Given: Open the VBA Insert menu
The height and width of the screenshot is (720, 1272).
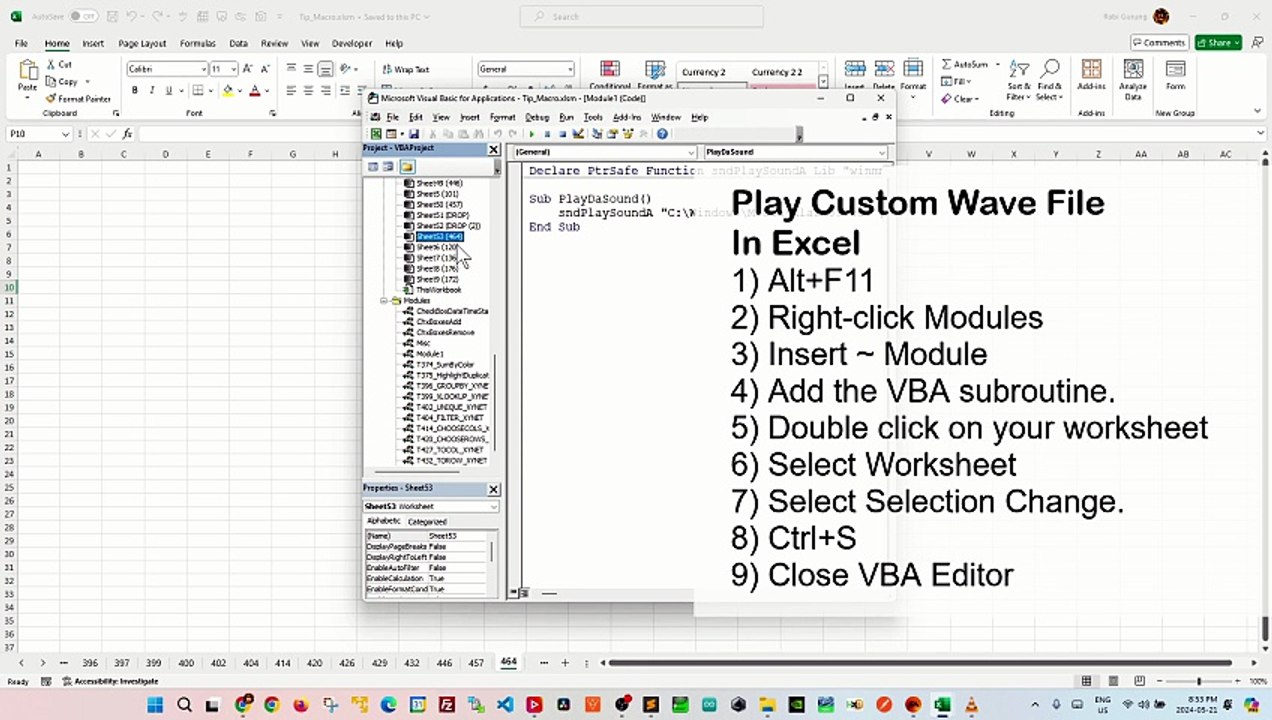Looking at the screenshot, I should point(469,117).
